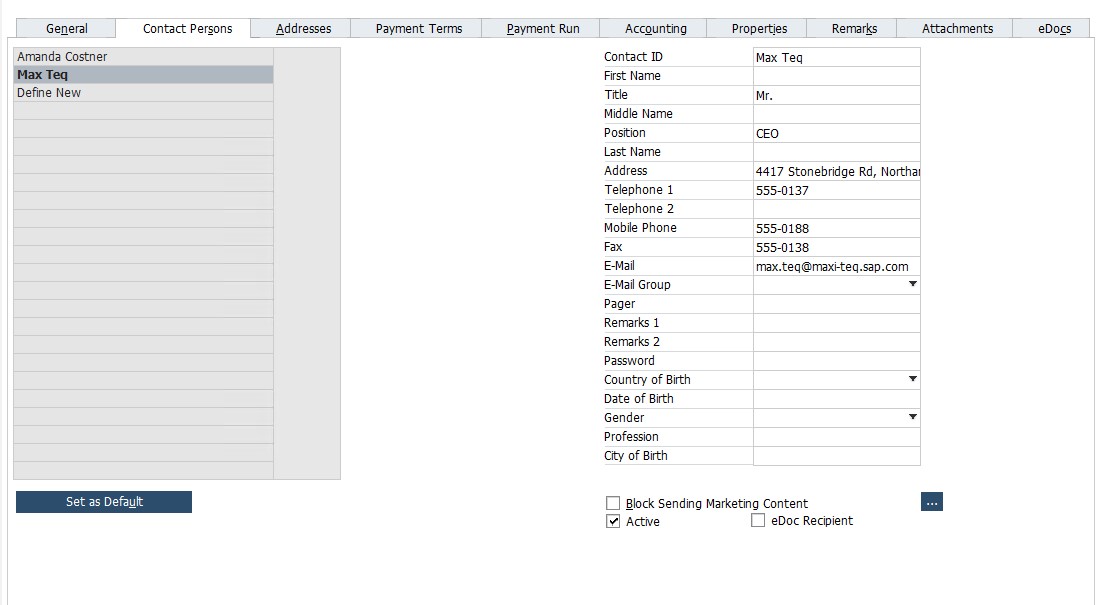Focus the Telephone 2 input field
This screenshot has height=605, width=1104.
(x=835, y=209)
